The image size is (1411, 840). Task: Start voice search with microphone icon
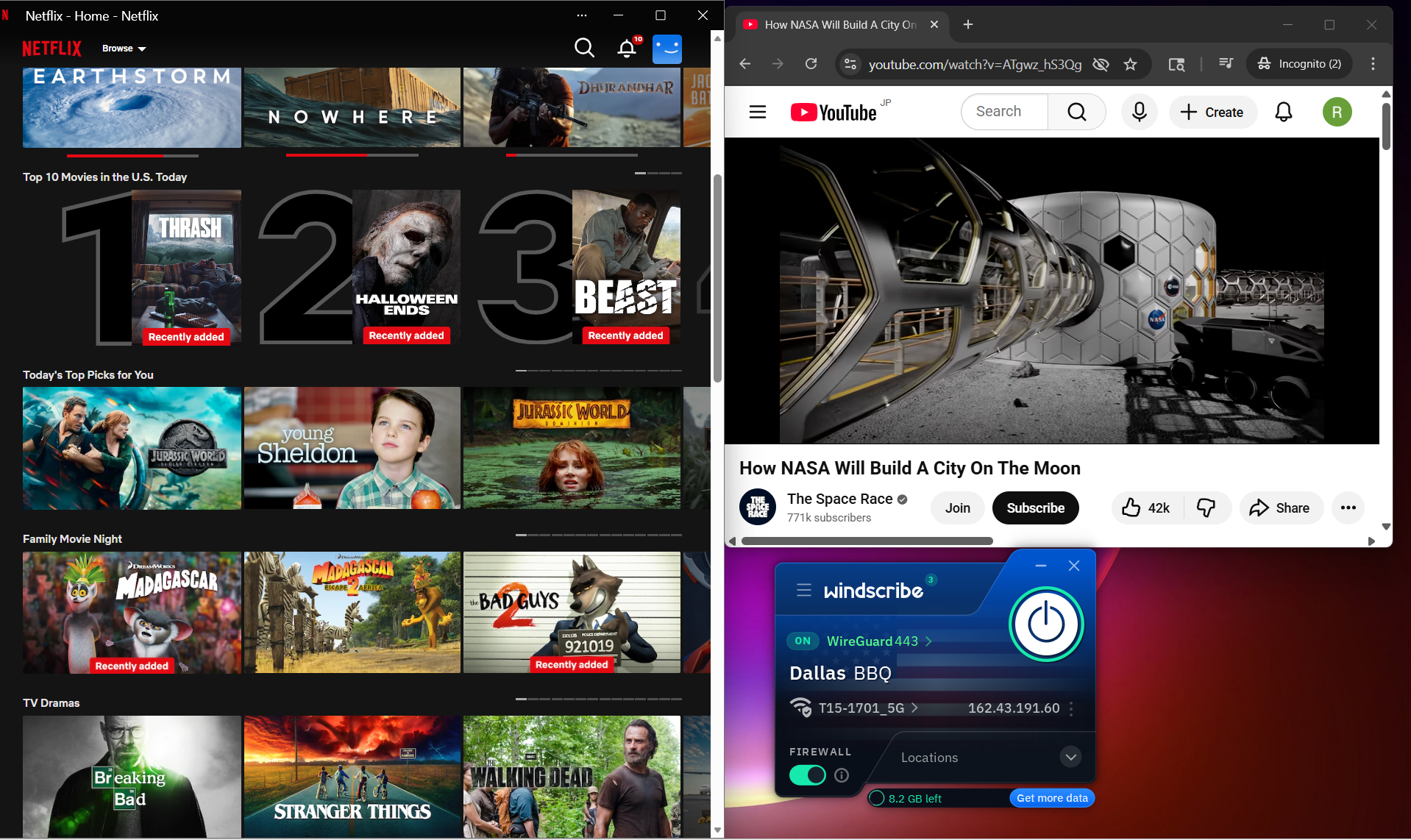pos(1140,112)
